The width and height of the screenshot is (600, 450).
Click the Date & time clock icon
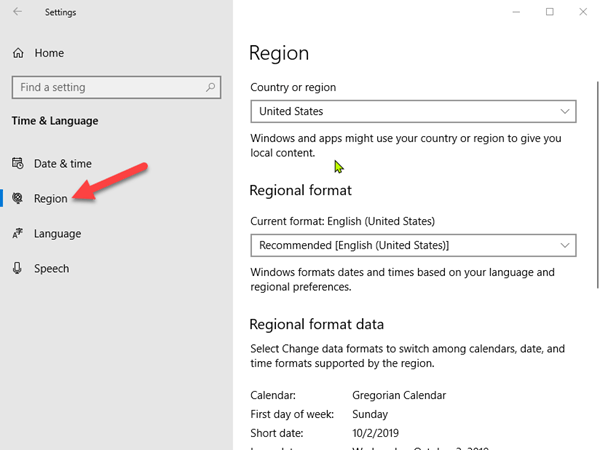click(x=17, y=163)
